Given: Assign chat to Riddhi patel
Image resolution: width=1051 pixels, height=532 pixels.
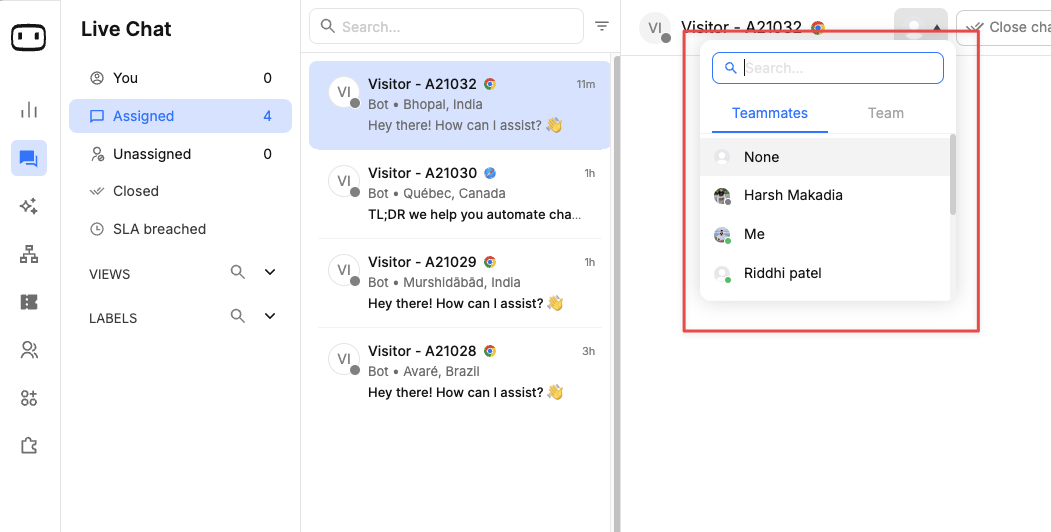Looking at the screenshot, I should click(x=825, y=273).
